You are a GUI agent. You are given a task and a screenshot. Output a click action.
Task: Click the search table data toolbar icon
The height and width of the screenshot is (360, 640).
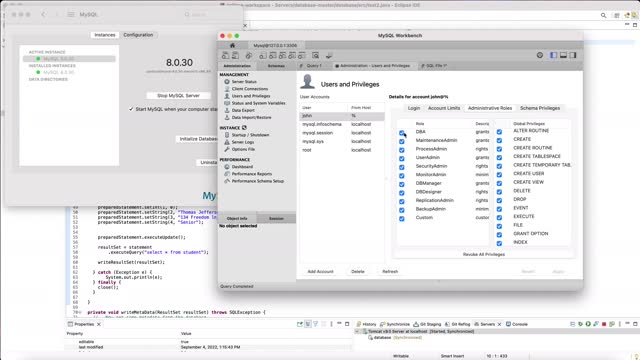coord(316,56)
